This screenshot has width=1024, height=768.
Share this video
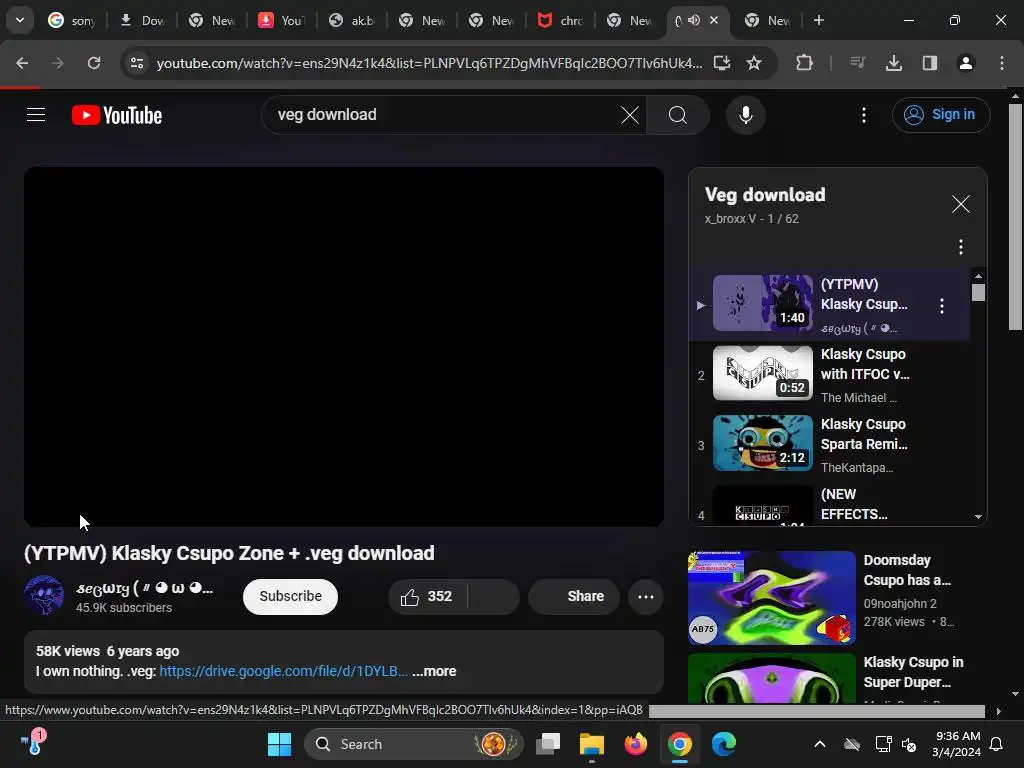pyautogui.click(x=574, y=596)
